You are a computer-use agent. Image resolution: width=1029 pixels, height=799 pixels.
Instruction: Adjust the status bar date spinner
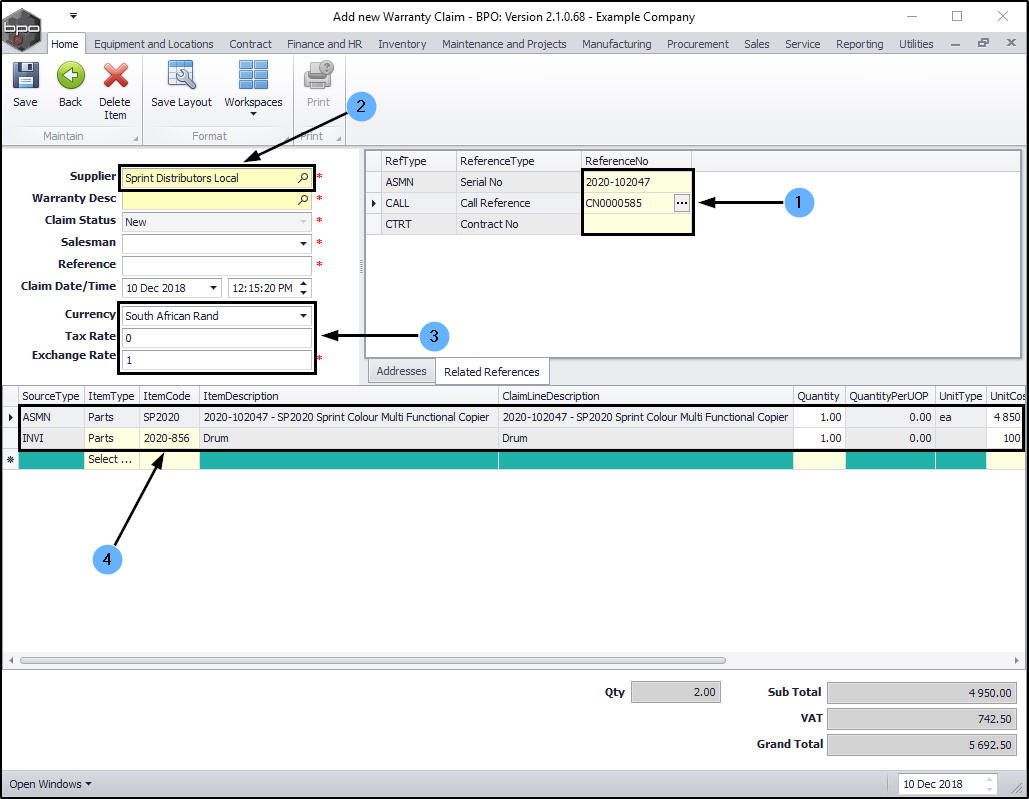[990, 784]
